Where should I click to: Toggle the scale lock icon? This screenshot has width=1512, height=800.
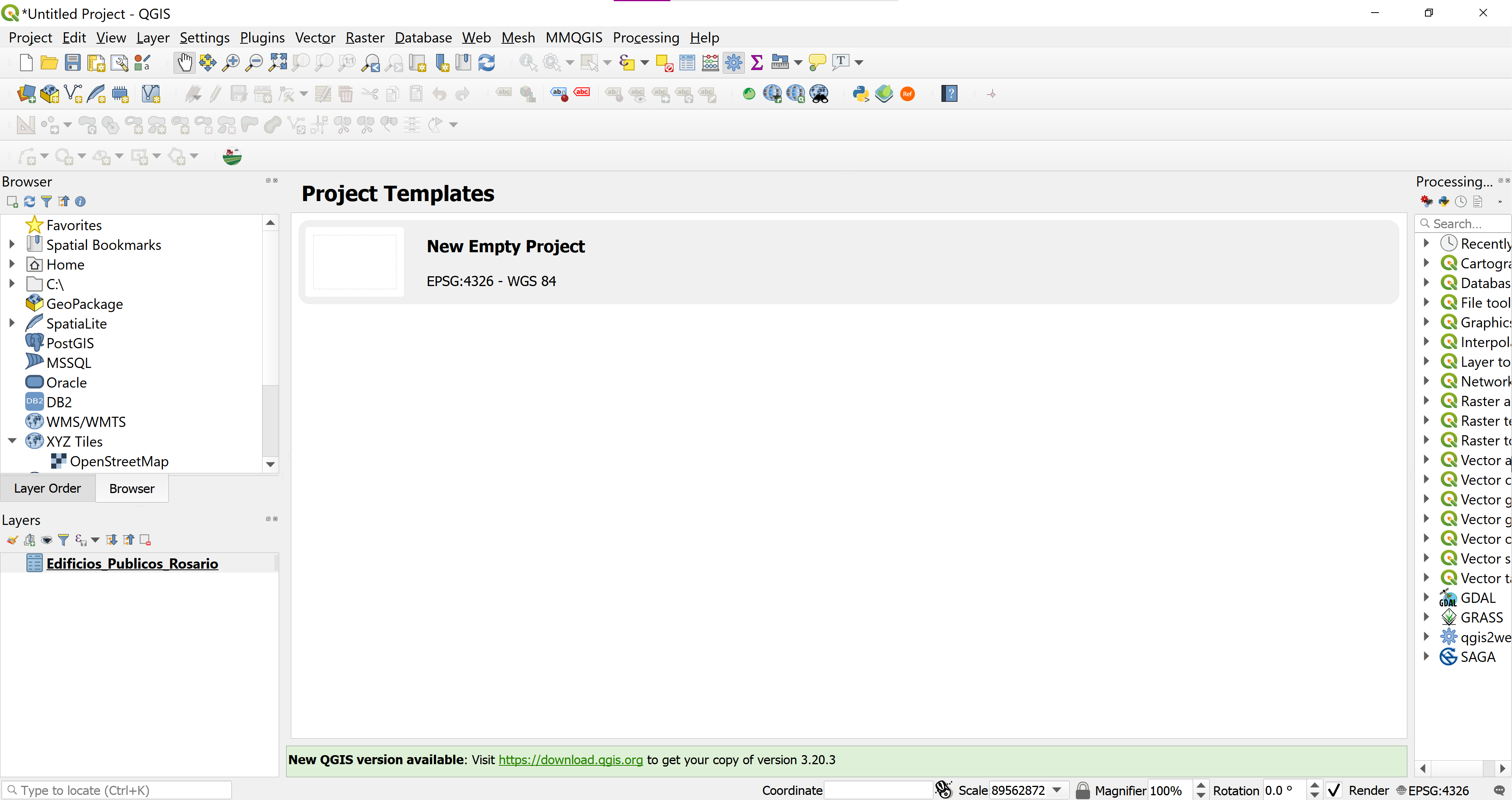[1083, 790]
